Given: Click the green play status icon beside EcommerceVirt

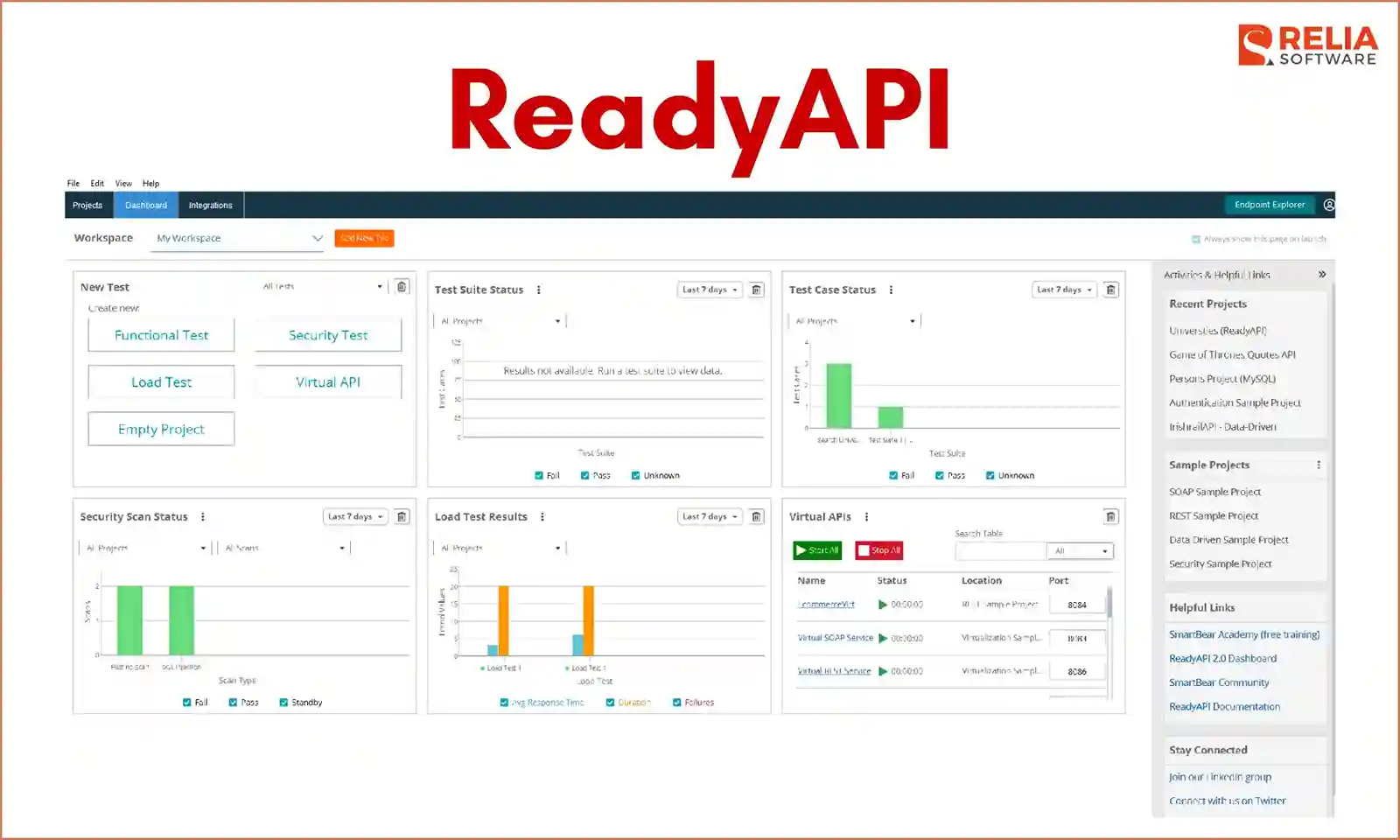Looking at the screenshot, I should (882, 604).
